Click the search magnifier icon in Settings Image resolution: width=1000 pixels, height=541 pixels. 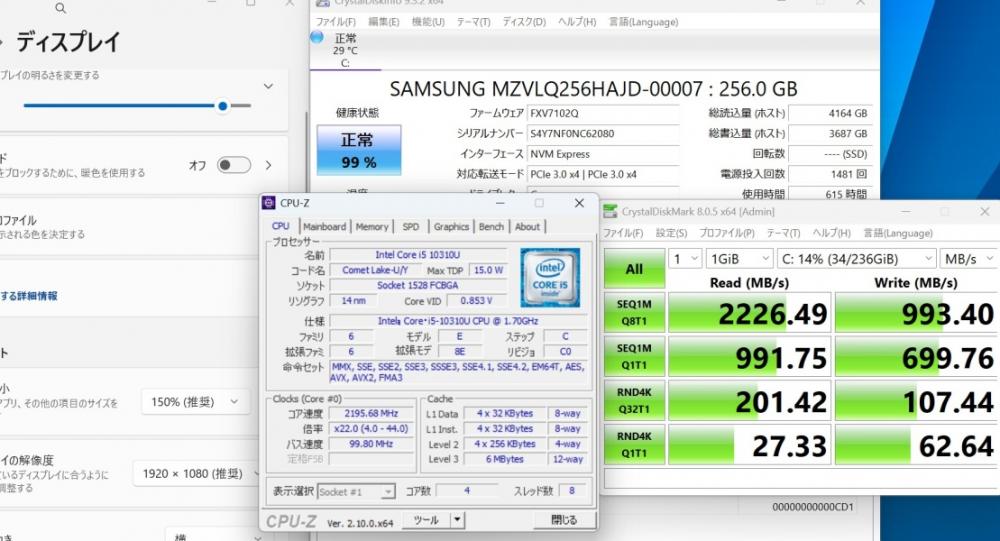(x=61, y=8)
